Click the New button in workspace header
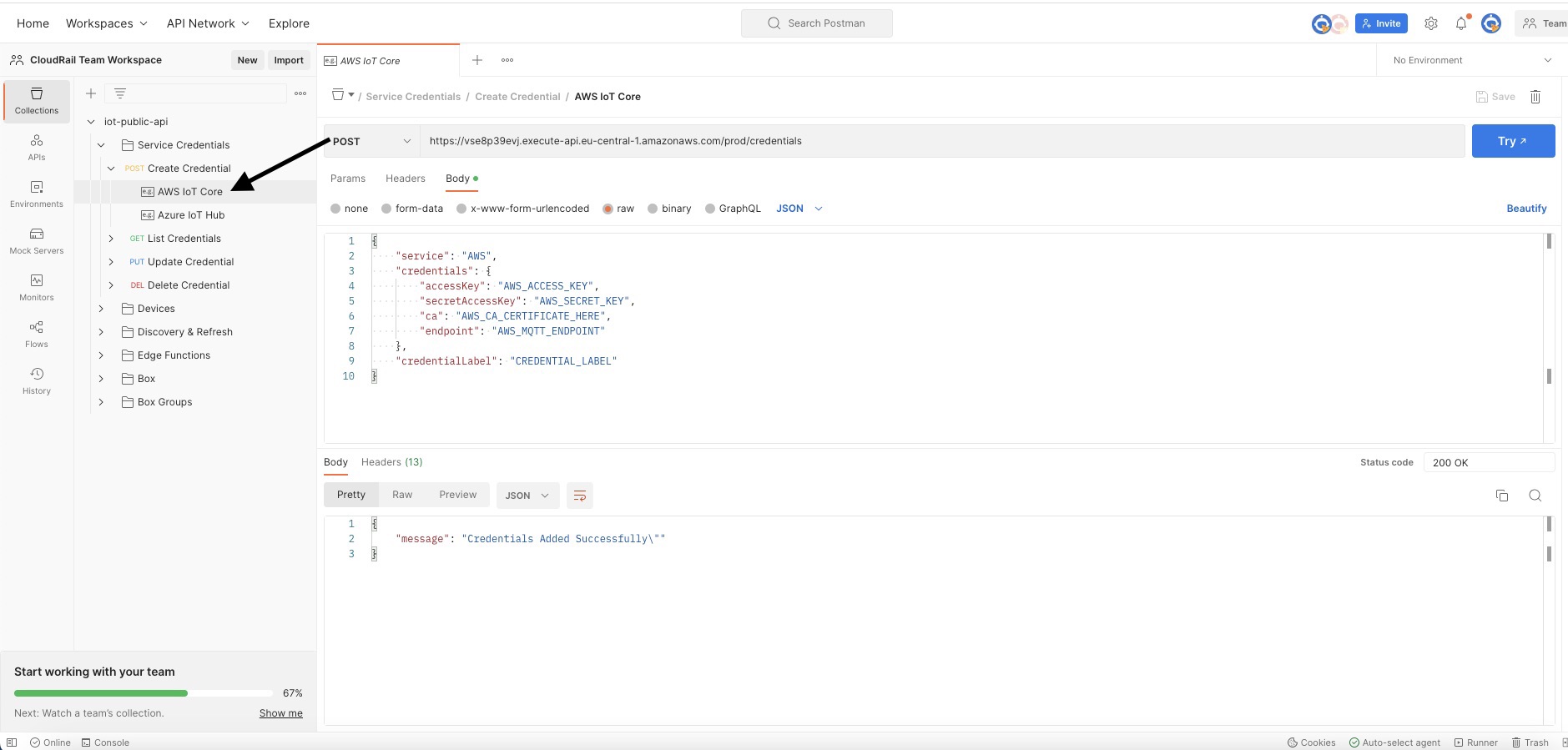Image resolution: width=1568 pixels, height=750 pixels. [x=247, y=60]
